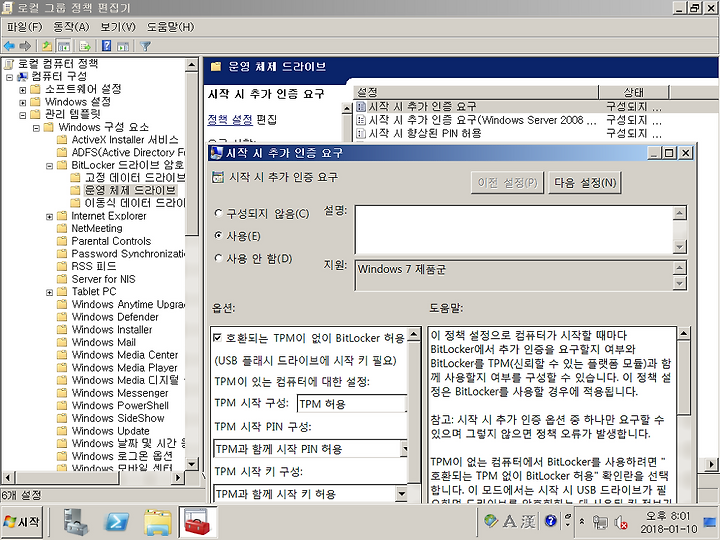Viewport: 720px width, 540px height.
Task: Open the 파일(F) menu
Action: [24, 27]
